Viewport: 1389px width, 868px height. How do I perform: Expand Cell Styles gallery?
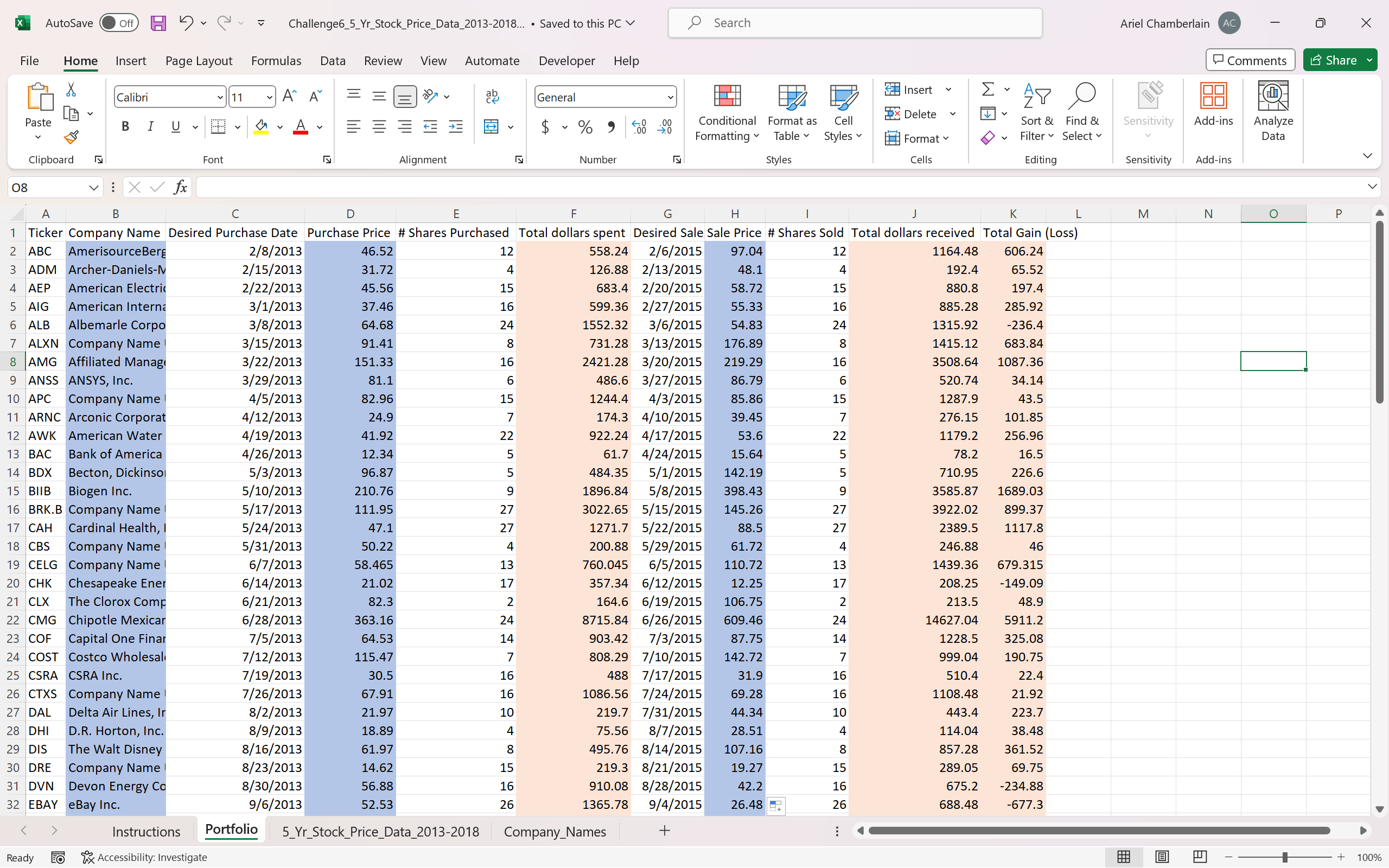843,112
